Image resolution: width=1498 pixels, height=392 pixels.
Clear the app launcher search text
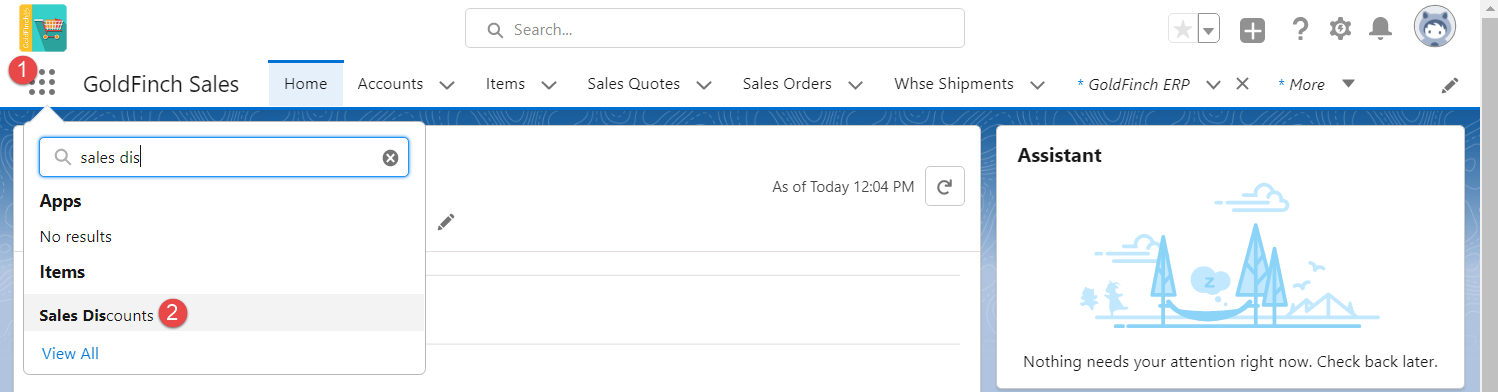[x=390, y=158]
